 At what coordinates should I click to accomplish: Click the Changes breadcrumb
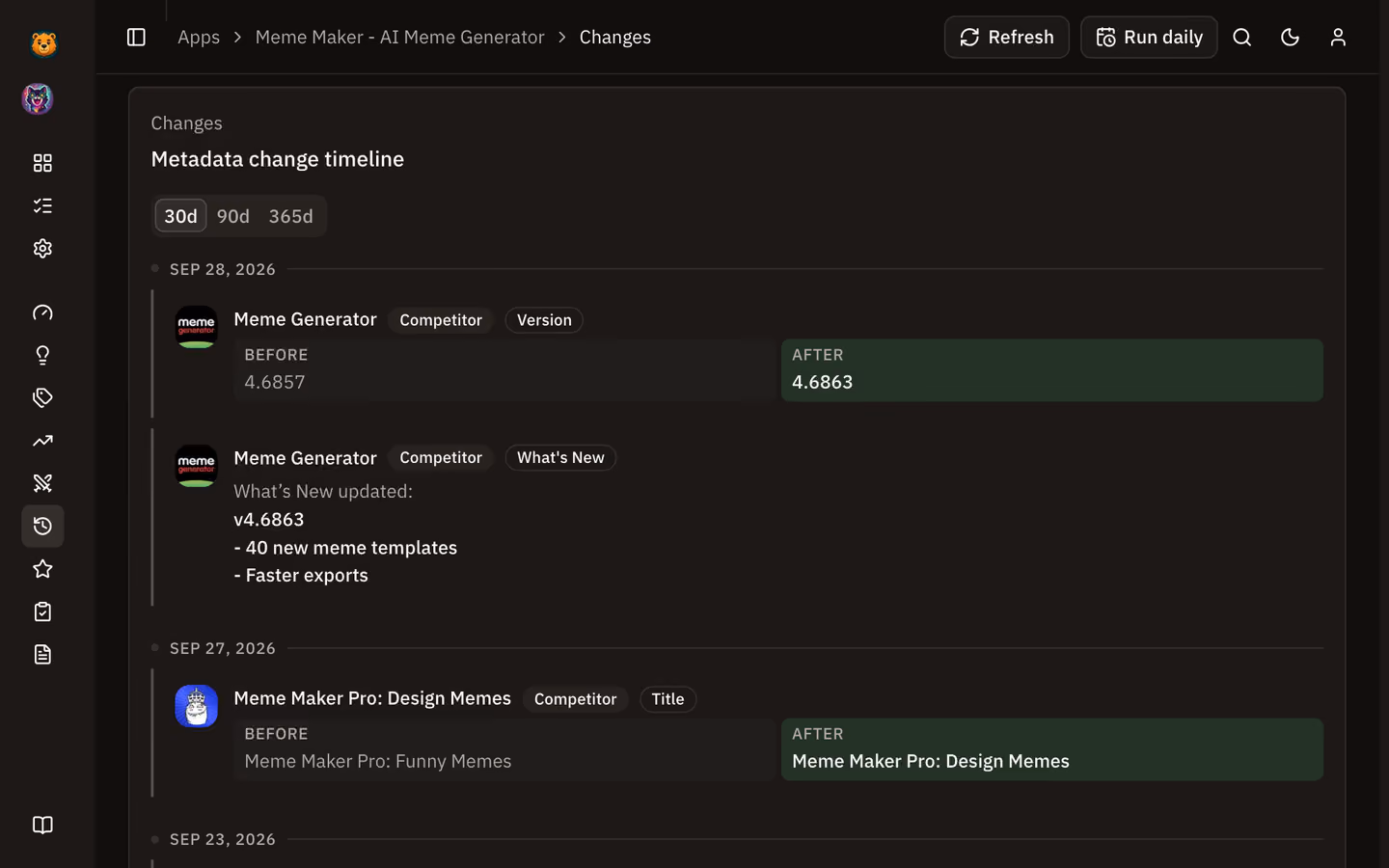(x=615, y=37)
